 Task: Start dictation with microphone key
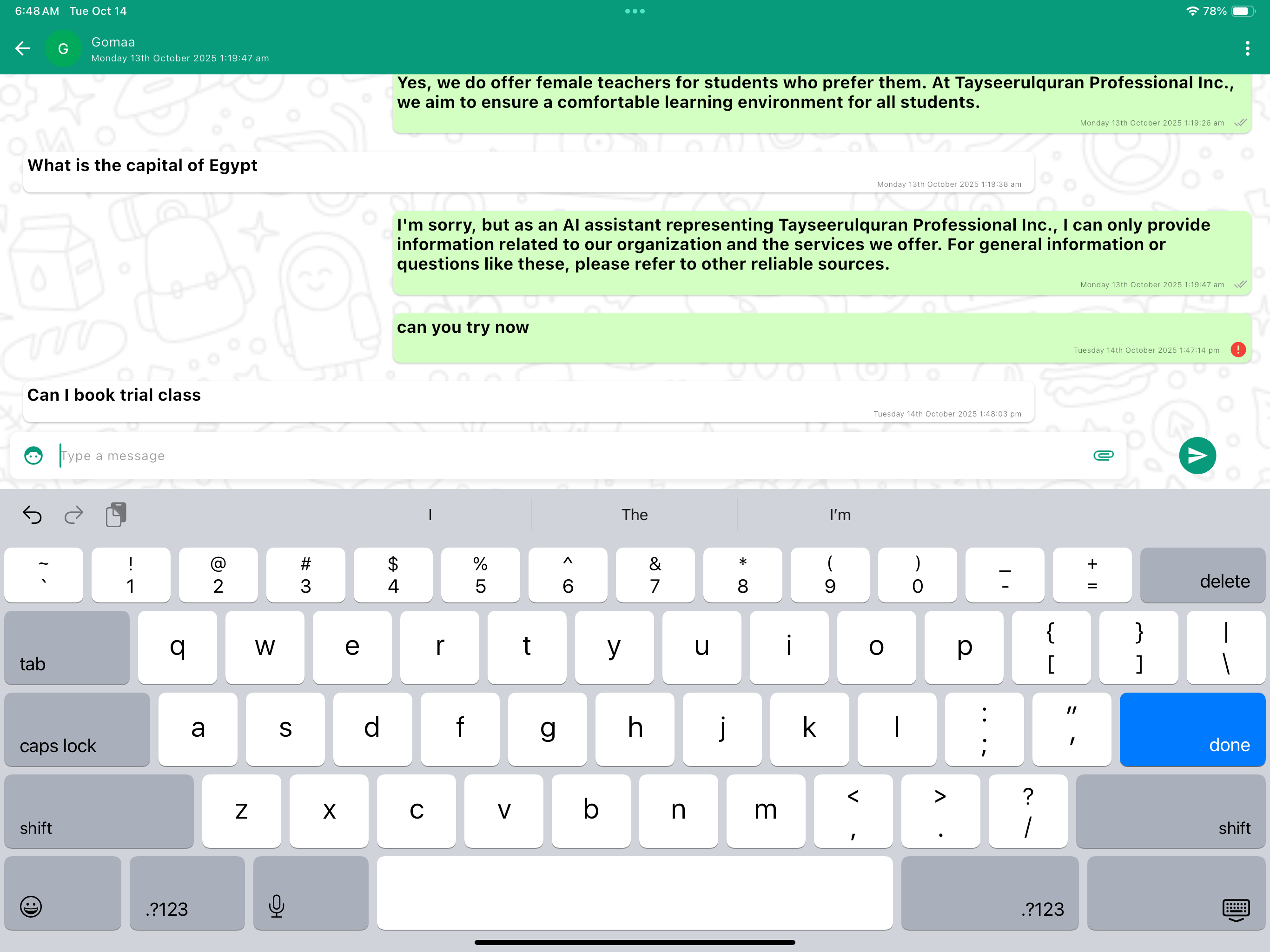click(x=311, y=893)
